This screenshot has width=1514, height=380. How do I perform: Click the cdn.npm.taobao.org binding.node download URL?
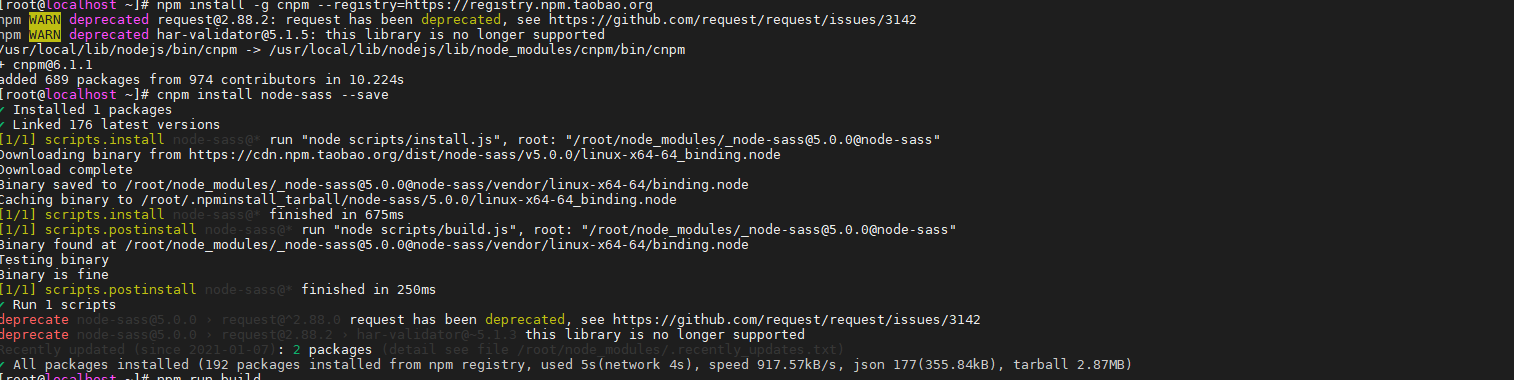485,155
